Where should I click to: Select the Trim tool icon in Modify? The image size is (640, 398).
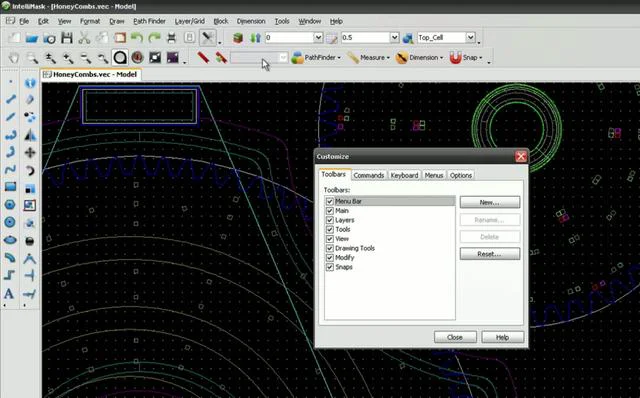(x=30, y=276)
